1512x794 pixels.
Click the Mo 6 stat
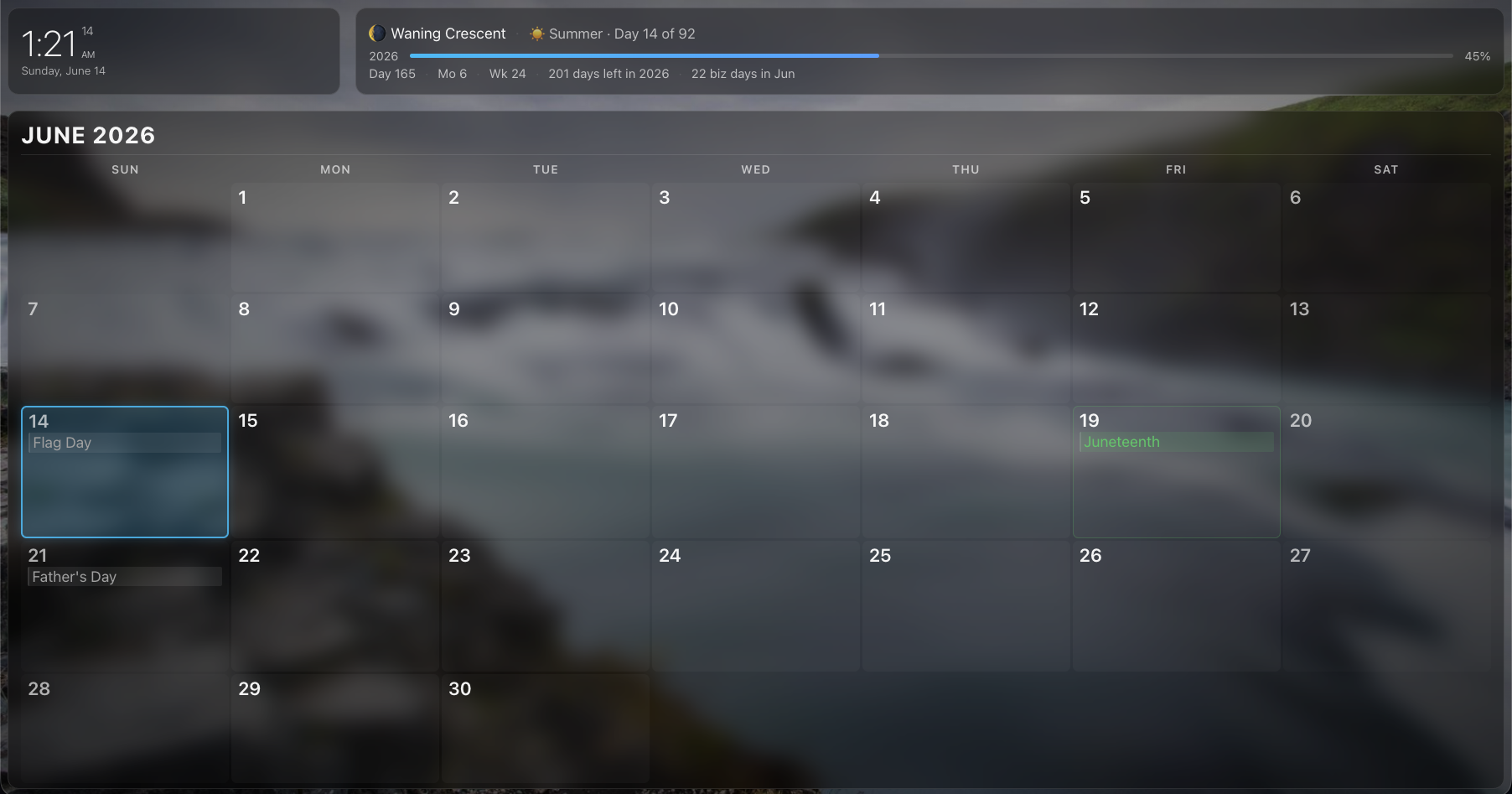(x=453, y=74)
